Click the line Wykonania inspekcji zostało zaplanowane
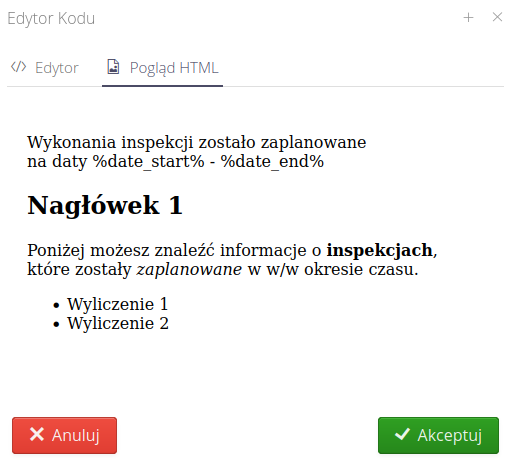 197,143
